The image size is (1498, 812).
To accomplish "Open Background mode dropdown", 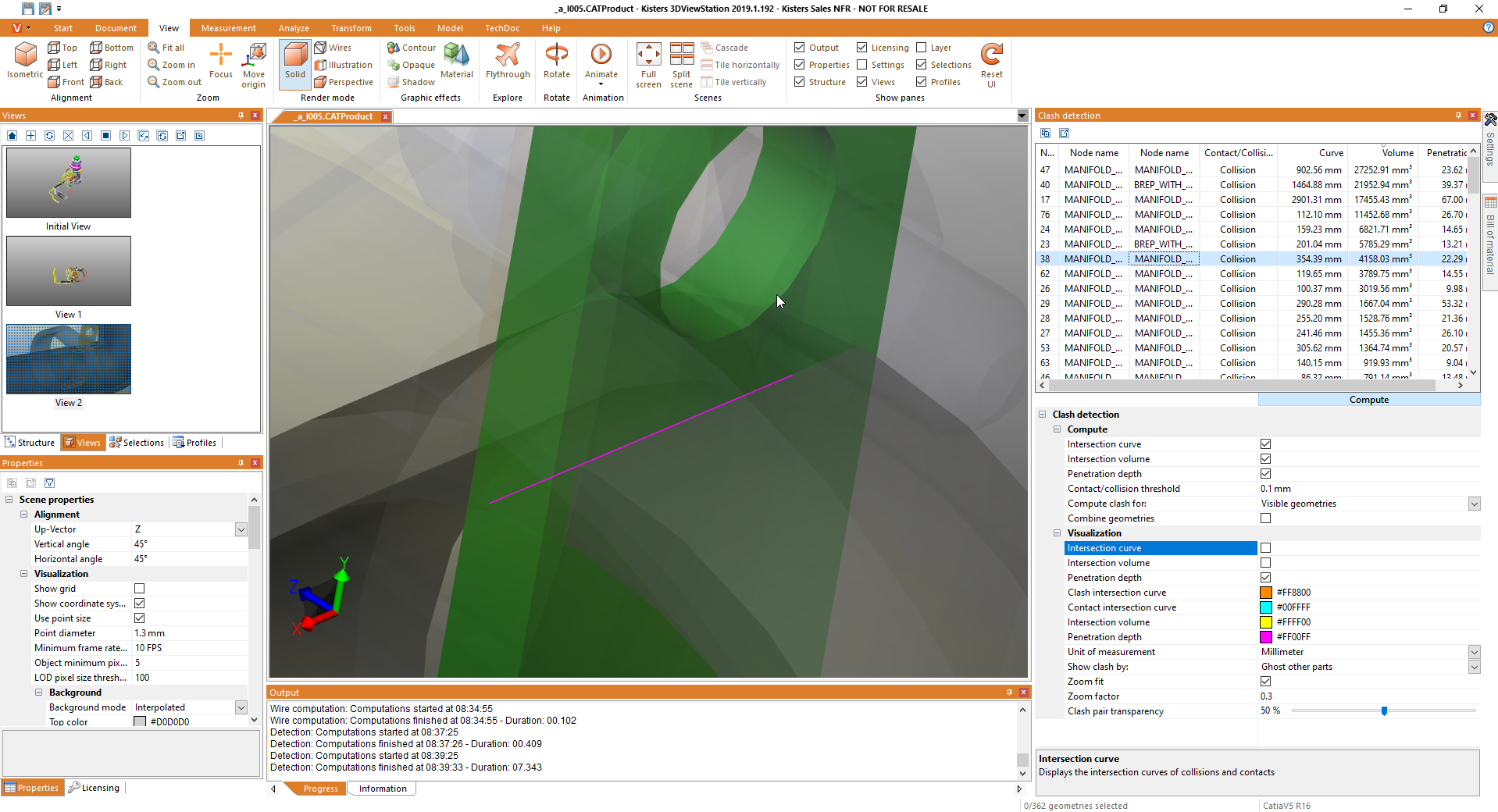I will pyautogui.click(x=241, y=707).
